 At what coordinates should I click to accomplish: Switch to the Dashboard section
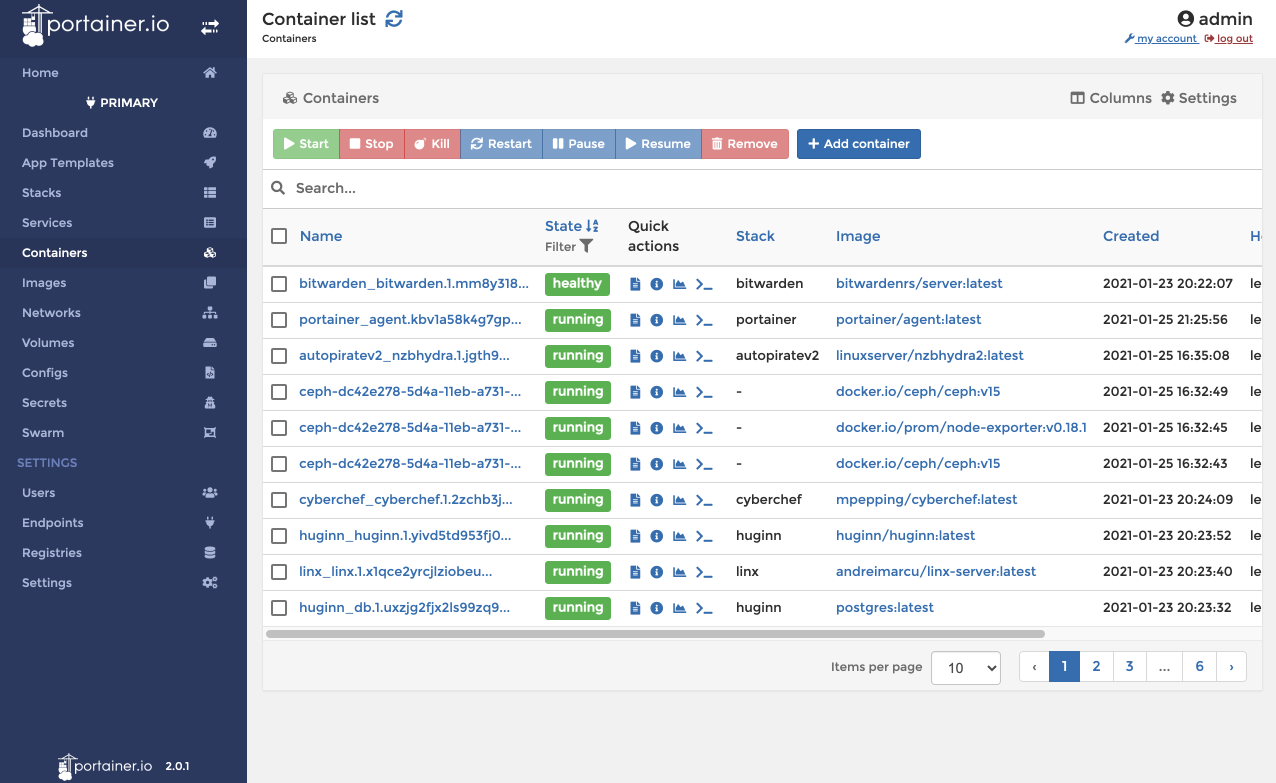pyautogui.click(x=55, y=132)
